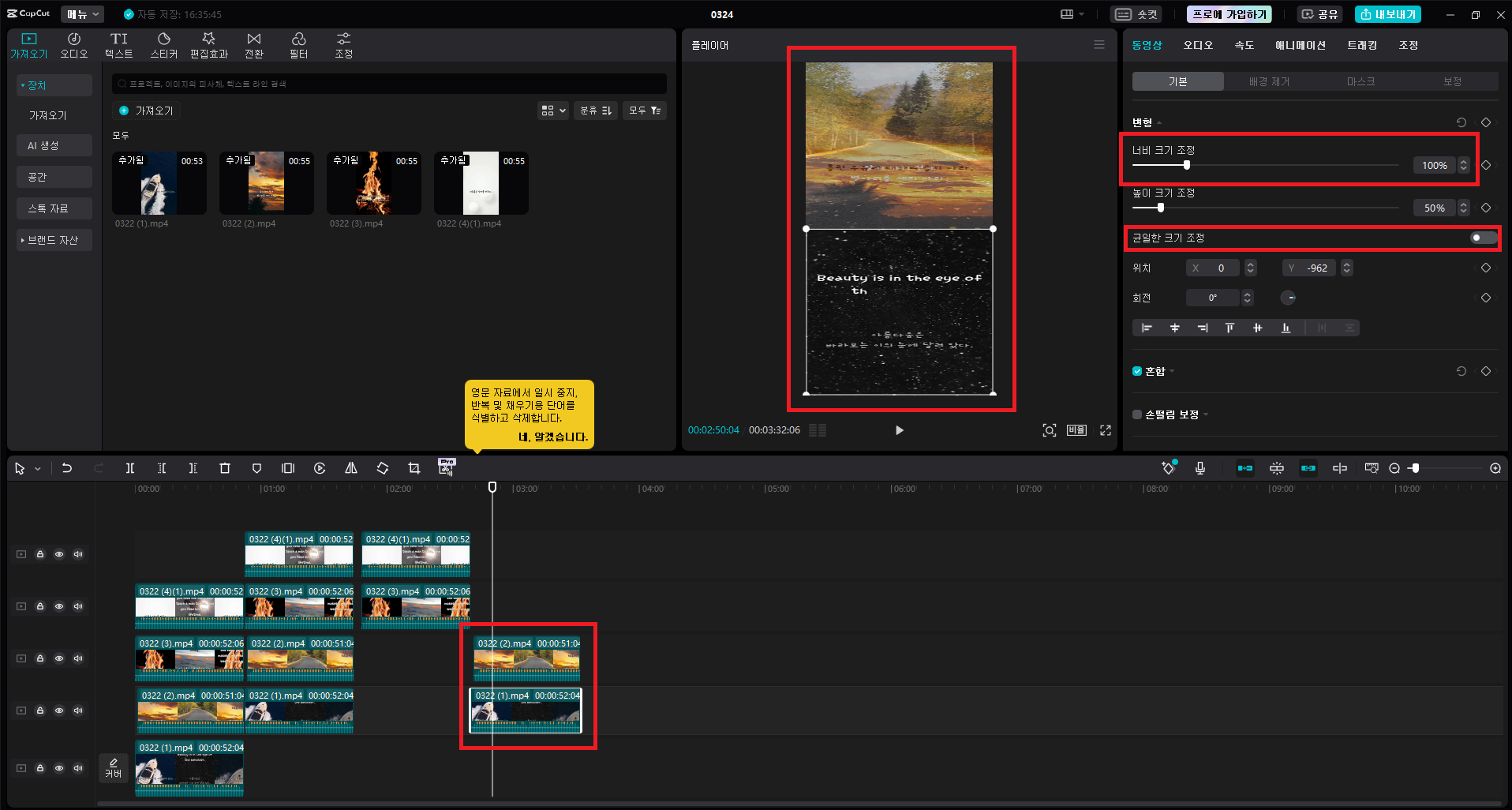This screenshot has height=810, width=1512.
Task: Open the player panel hamburger menu
Action: 1099,45
